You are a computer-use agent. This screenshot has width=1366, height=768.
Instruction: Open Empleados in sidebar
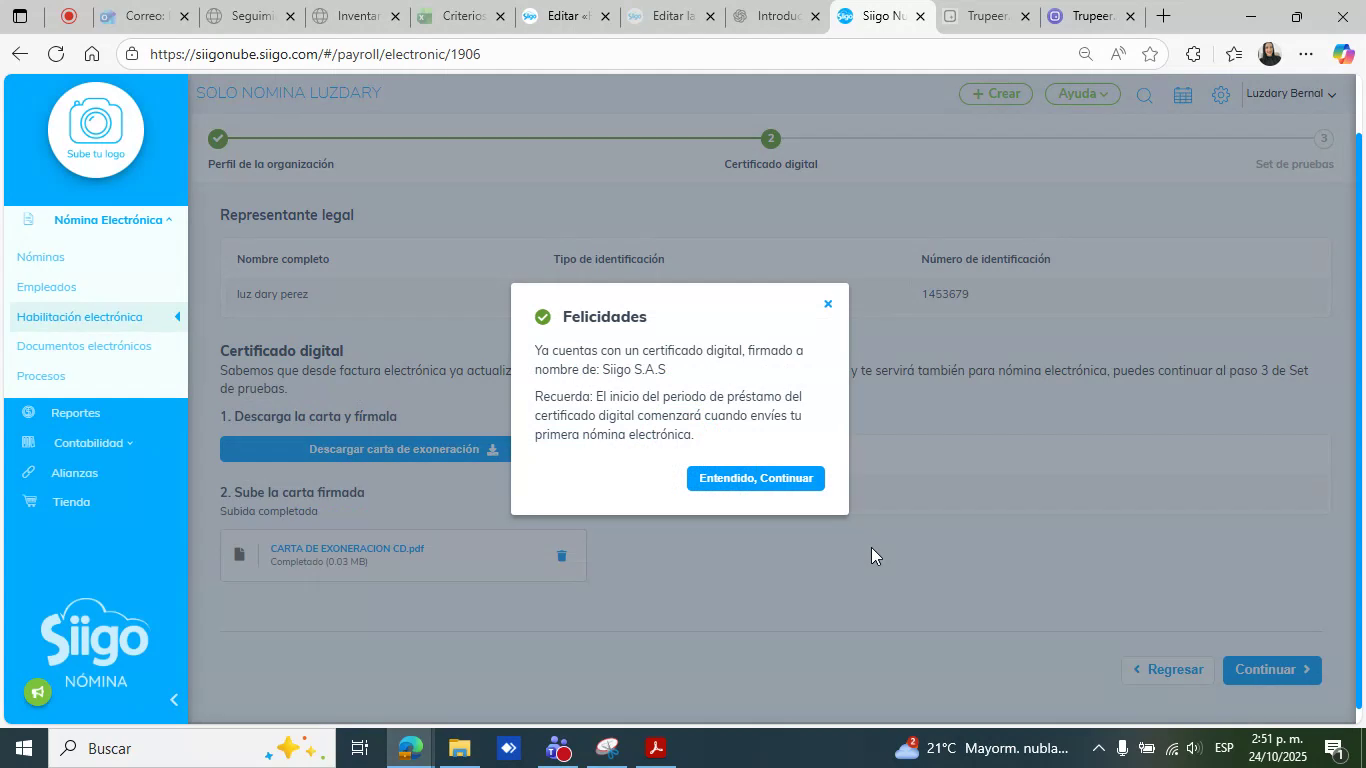[x=47, y=287]
